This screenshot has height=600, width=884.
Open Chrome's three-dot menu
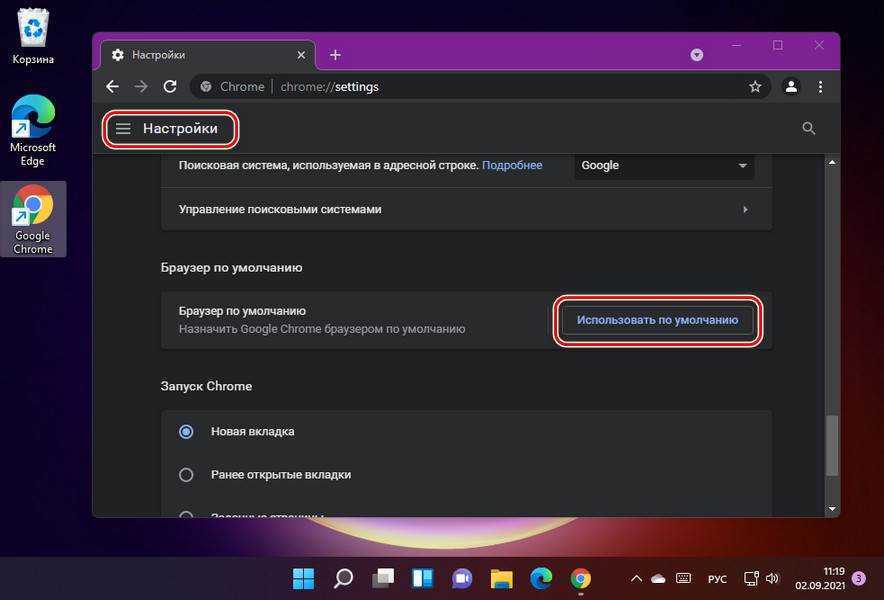tap(820, 87)
